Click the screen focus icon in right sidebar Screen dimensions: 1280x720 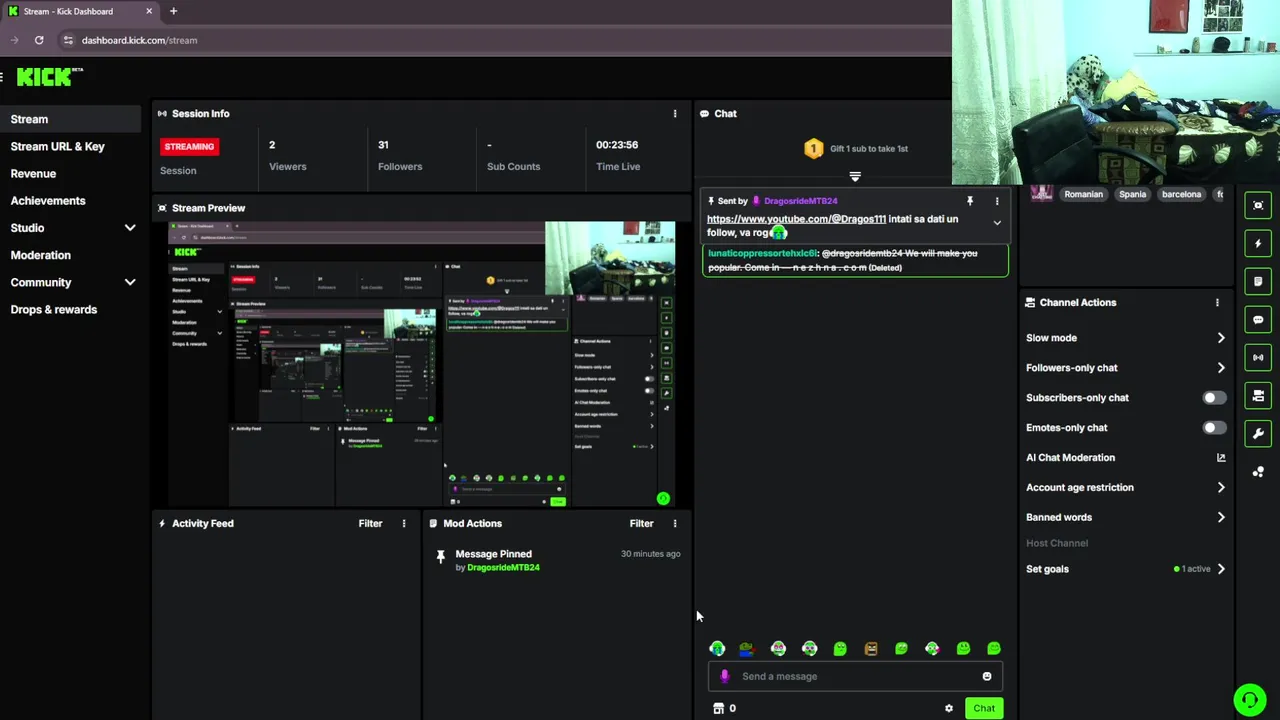[x=1258, y=205]
